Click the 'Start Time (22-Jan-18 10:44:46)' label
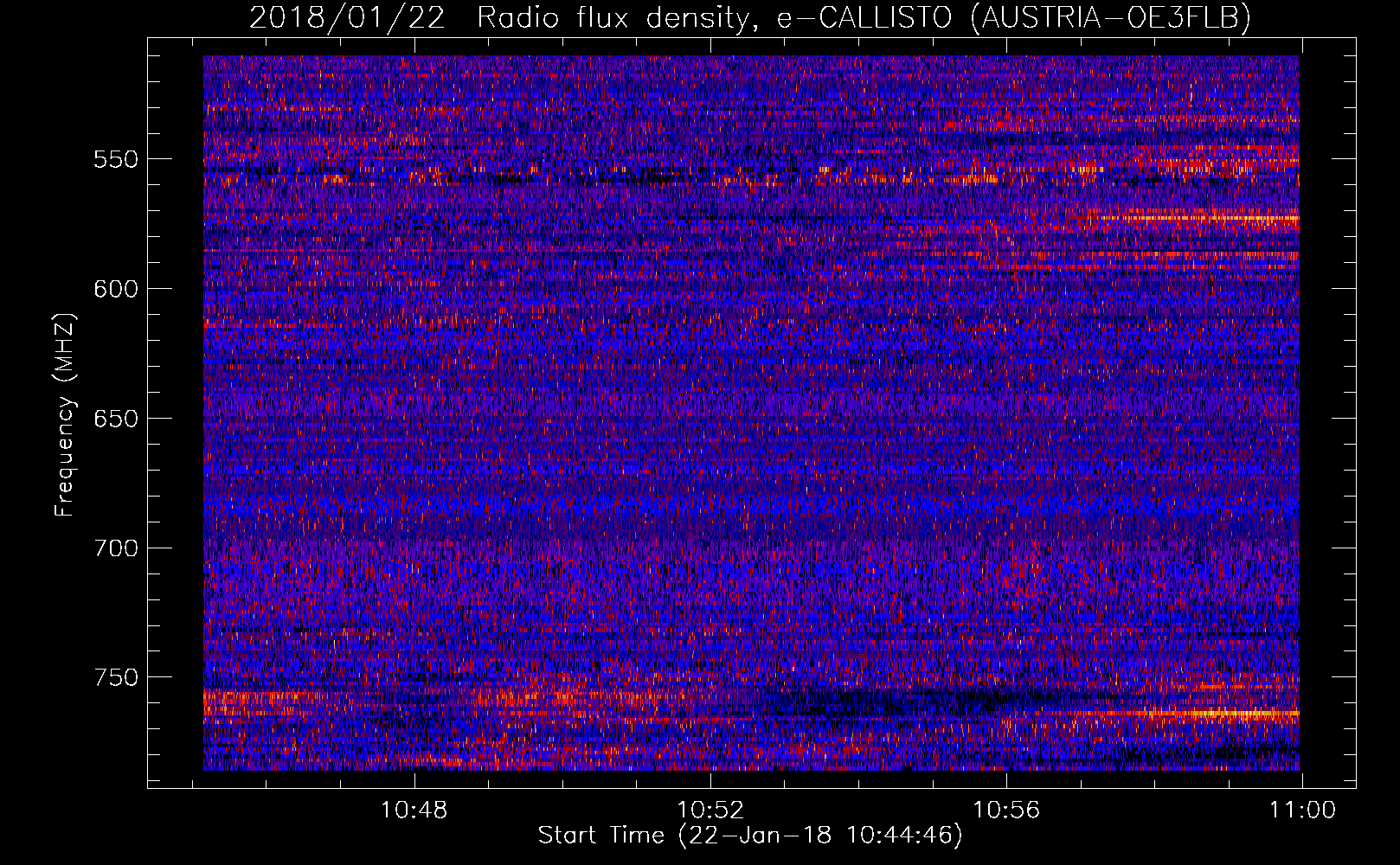 [750, 836]
